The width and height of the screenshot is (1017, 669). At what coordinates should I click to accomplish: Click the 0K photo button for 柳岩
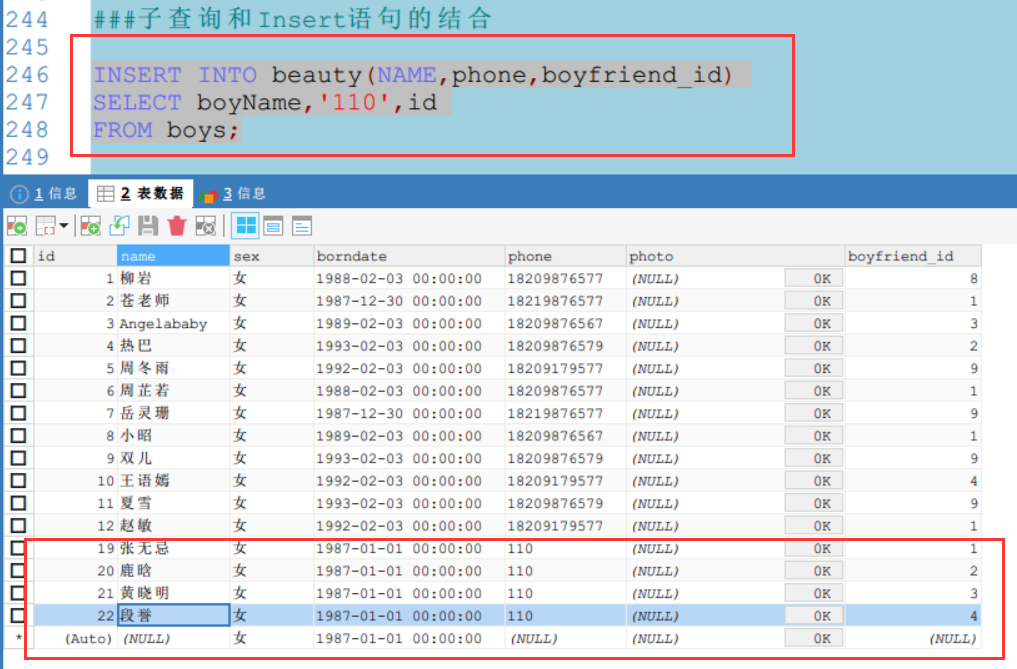(x=814, y=278)
